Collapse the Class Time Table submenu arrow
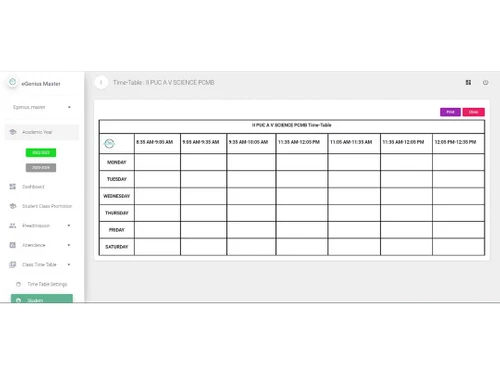500x375 pixels. pos(69,264)
